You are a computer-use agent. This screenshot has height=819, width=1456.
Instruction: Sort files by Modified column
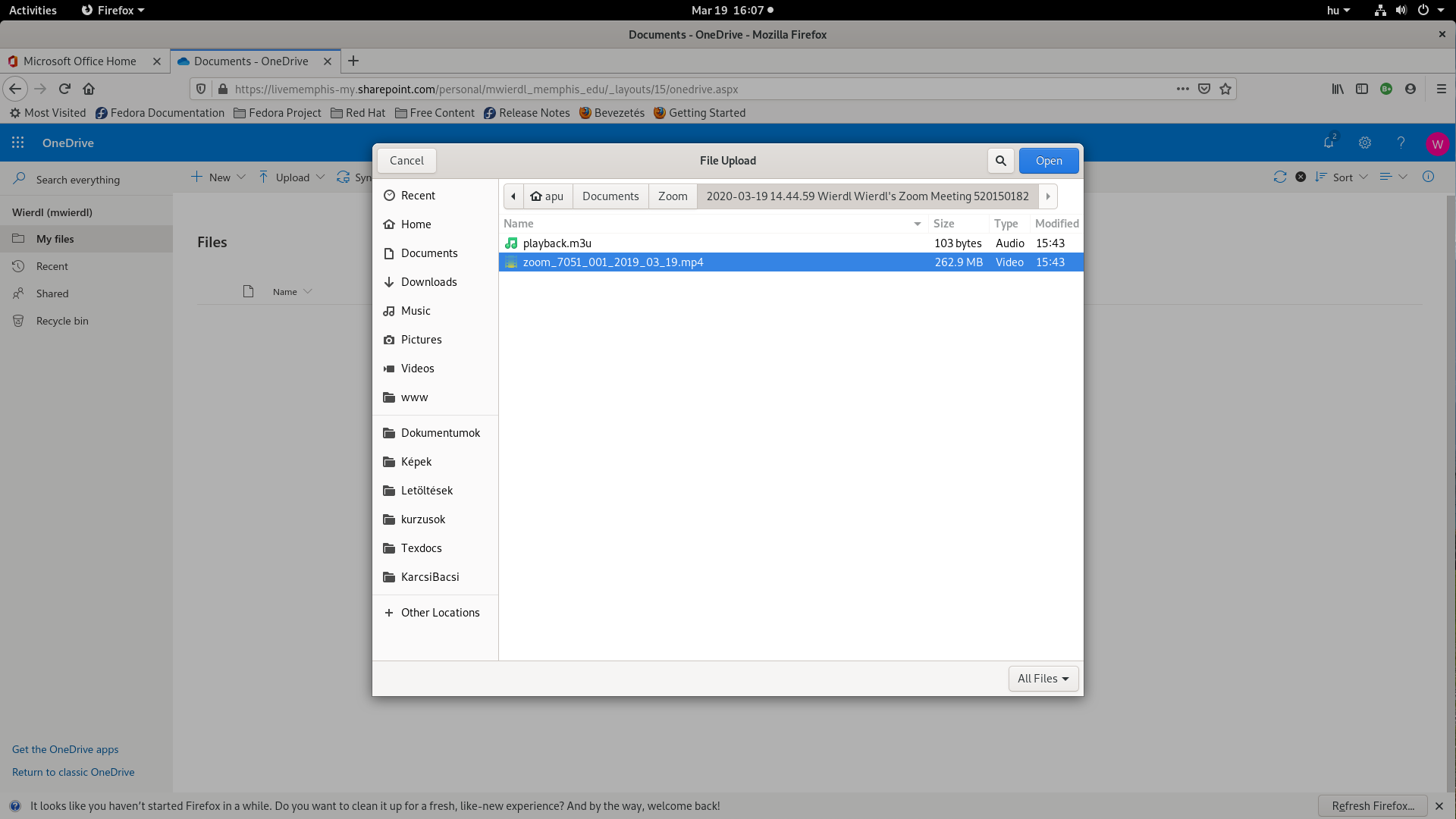pos(1056,224)
